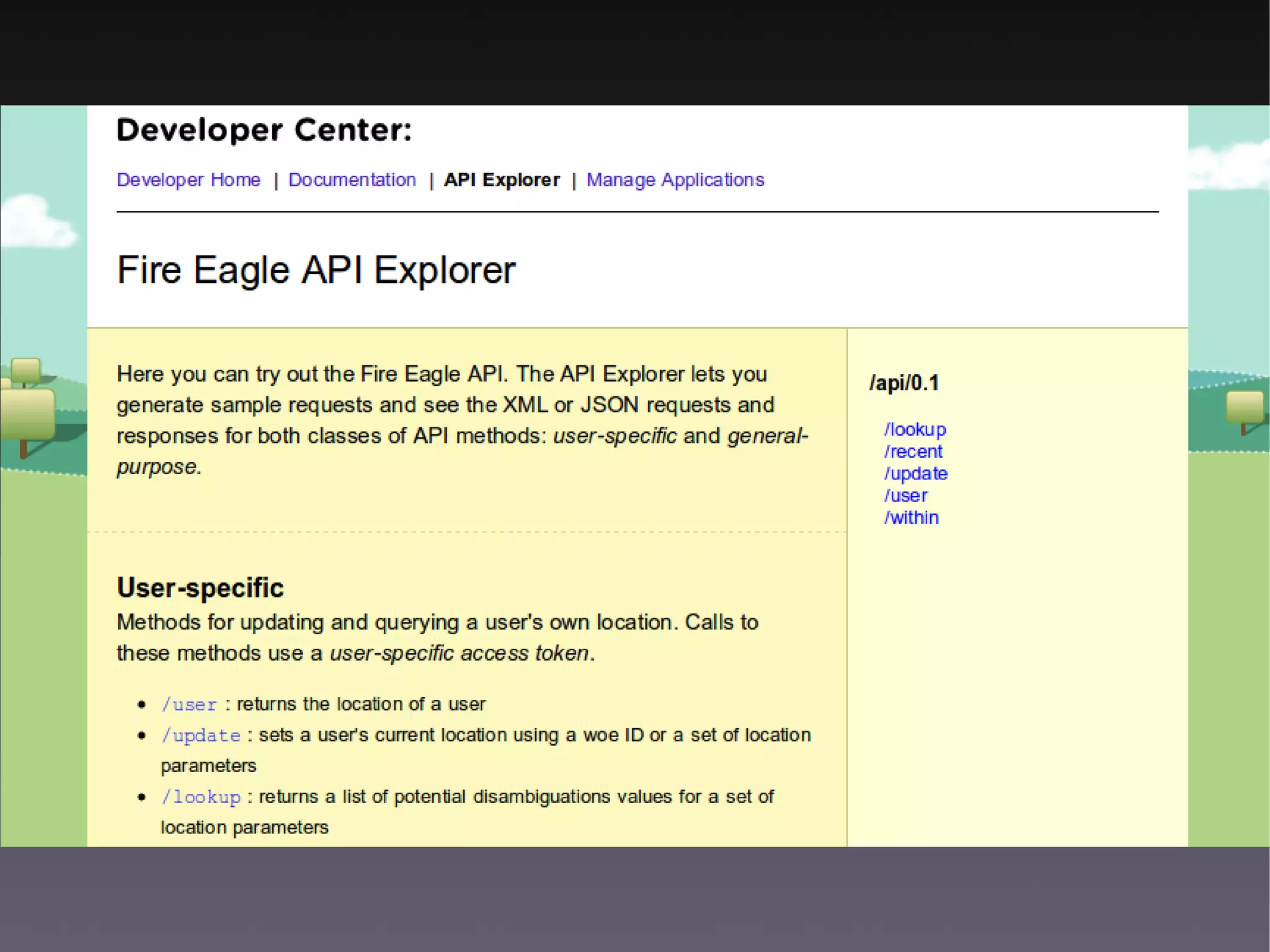
Task: Select /user in the API sidebar
Action: point(905,496)
